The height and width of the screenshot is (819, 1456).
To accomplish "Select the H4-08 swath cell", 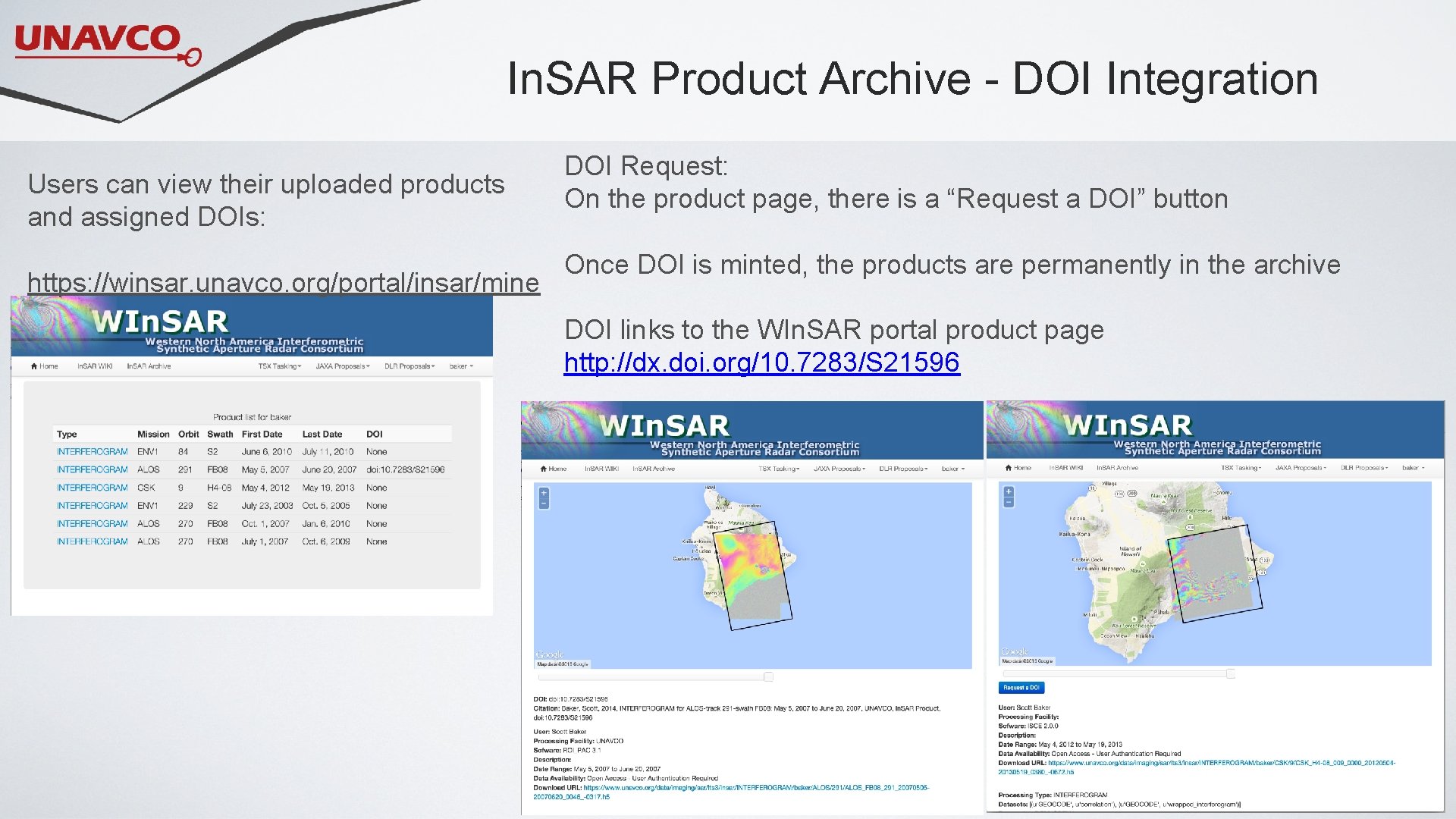I will [x=219, y=488].
